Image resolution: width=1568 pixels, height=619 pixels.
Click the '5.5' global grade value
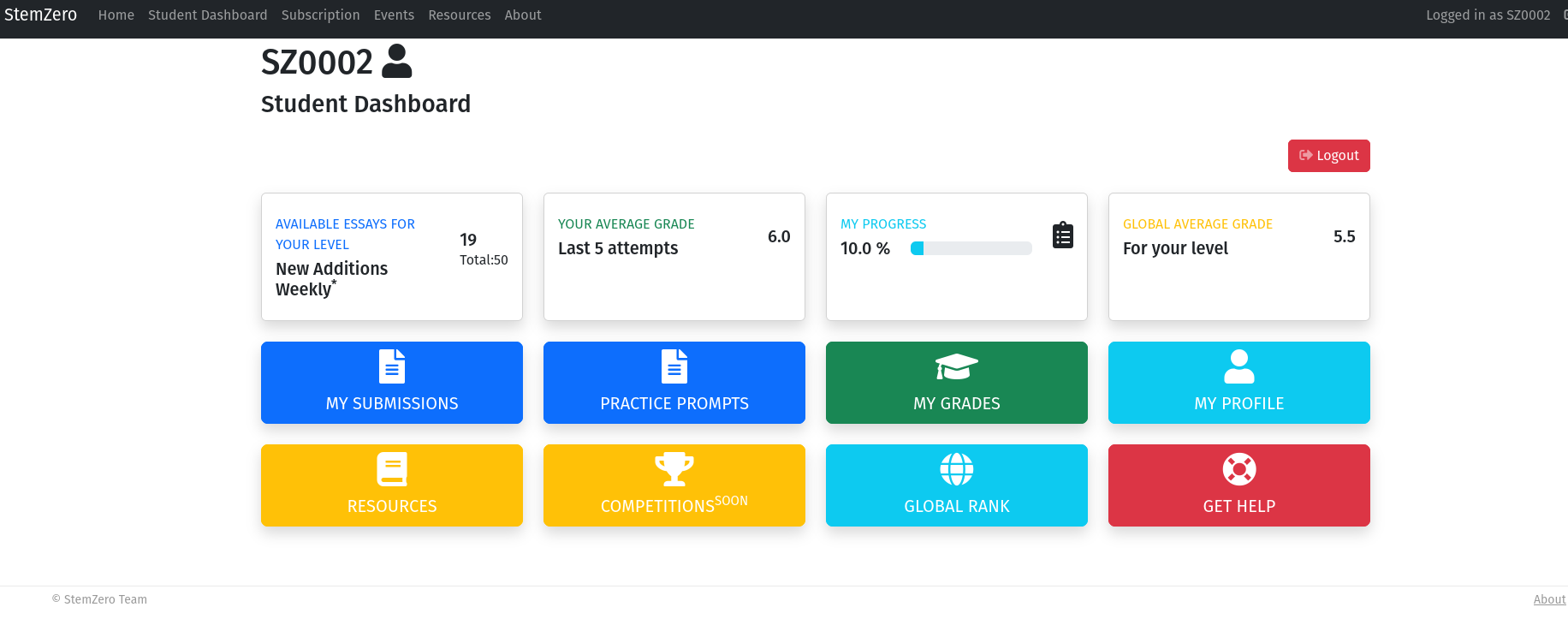pos(1345,236)
